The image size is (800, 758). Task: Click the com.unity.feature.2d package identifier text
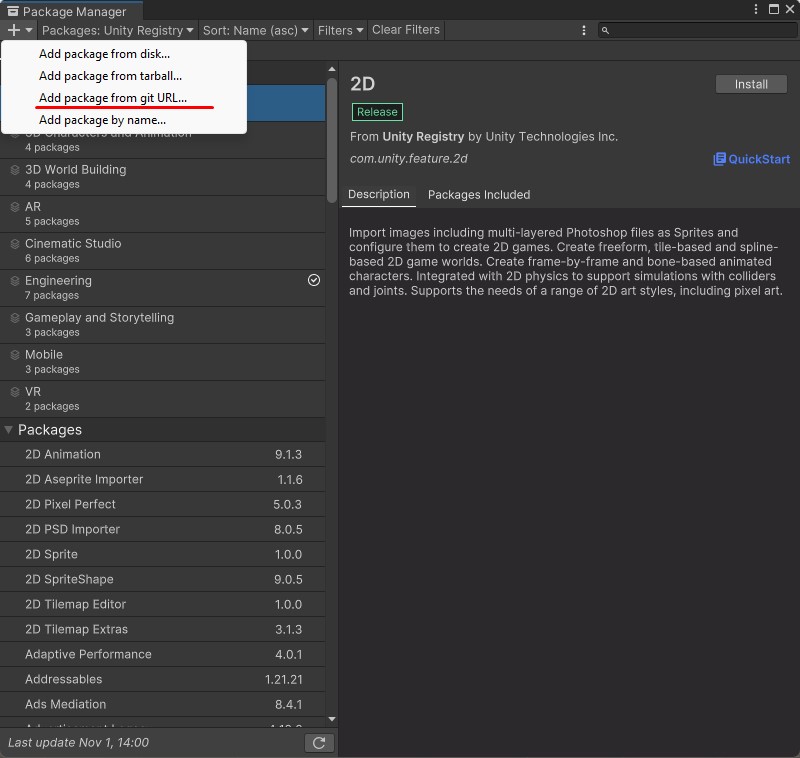[409, 159]
